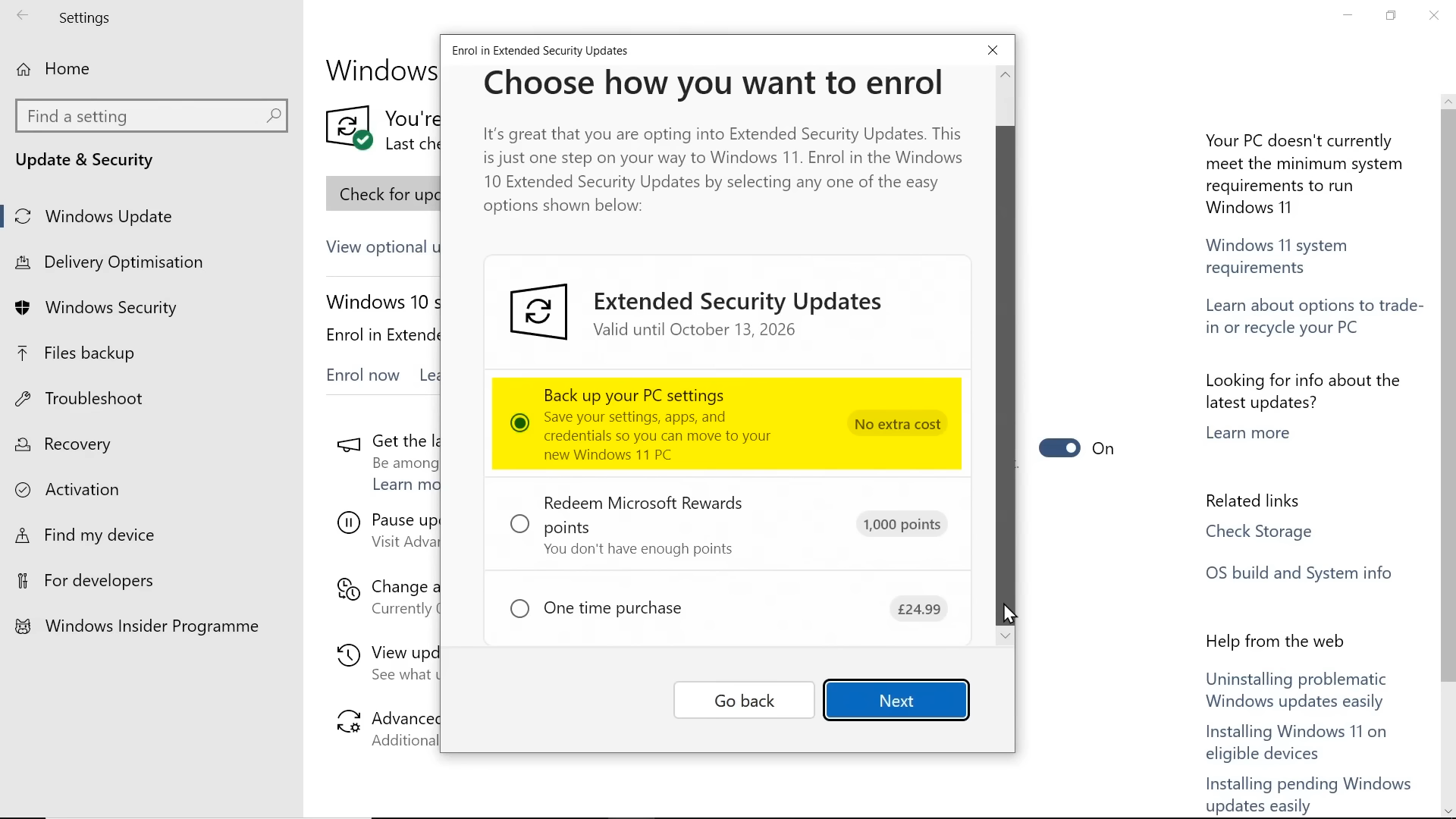This screenshot has width=1456, height=819.
Task: Click the Home icon in sidebar
Action: click(24, 70)
